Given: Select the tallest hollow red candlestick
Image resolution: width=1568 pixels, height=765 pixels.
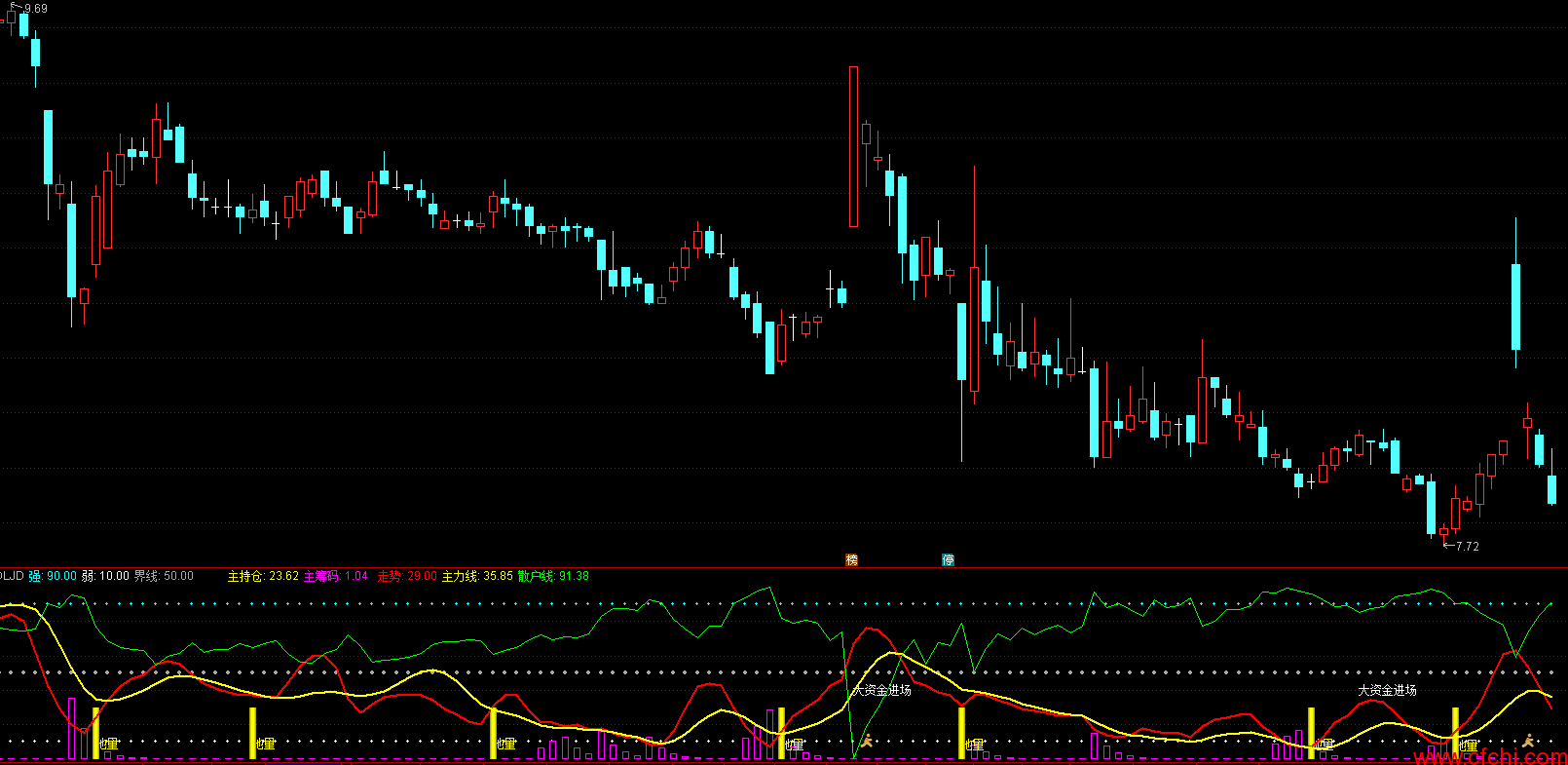Looking at the screenshot, I should coord(854,146).
